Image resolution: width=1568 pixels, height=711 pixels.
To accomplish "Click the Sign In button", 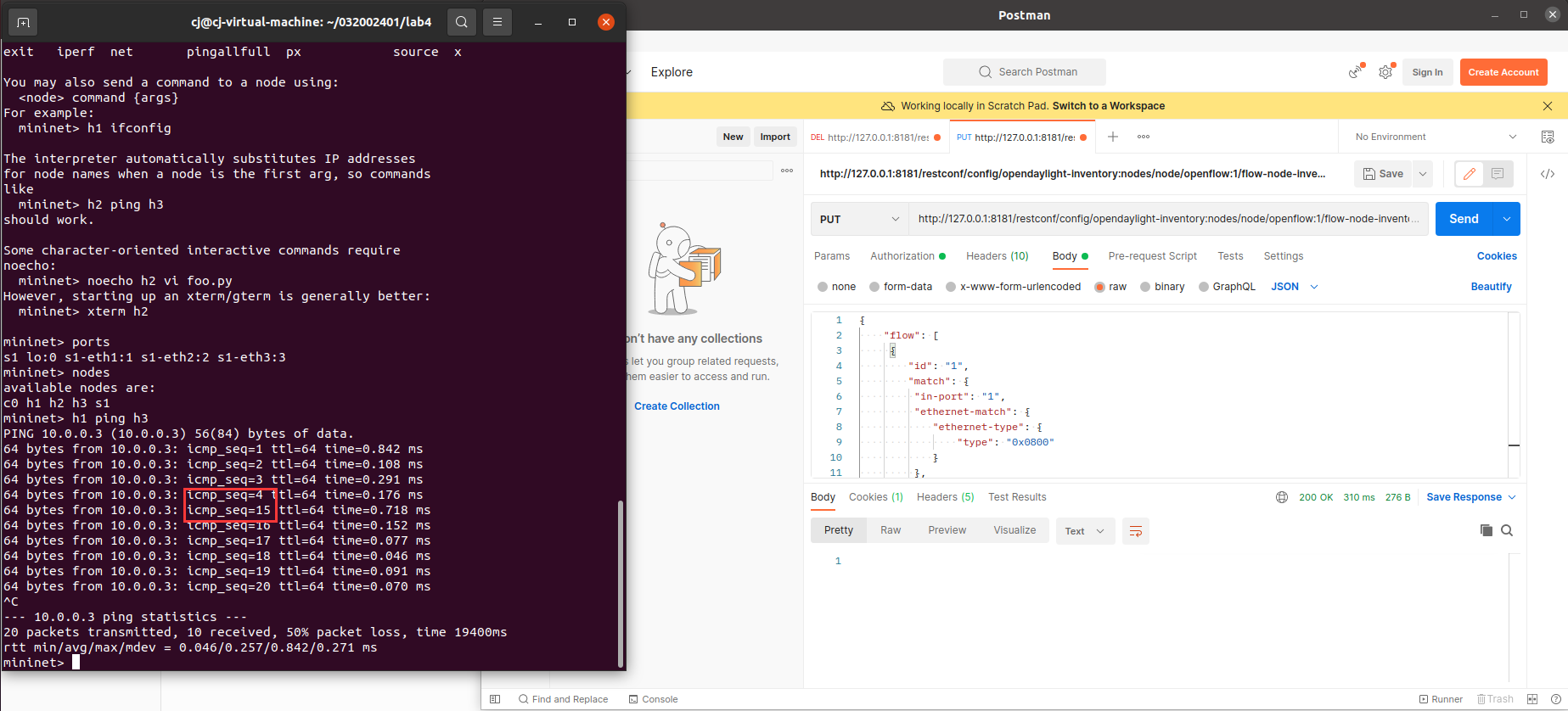I will [1428, 72].
